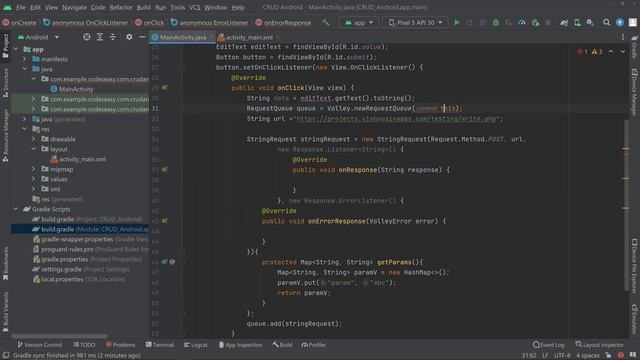This screenshot has height=360, width=640.
Task: Open the Problems tool window
Action: 120,345
